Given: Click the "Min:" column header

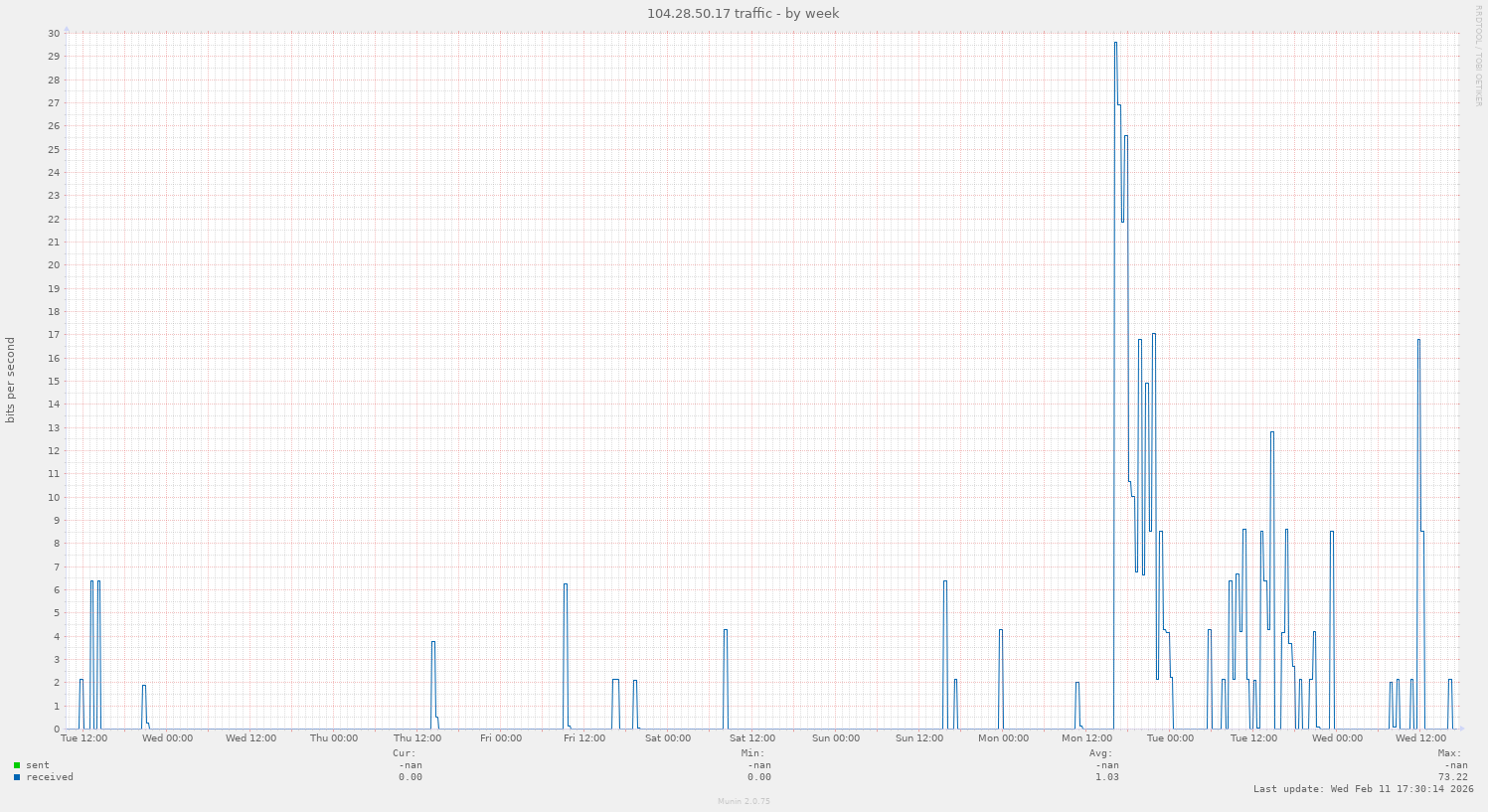Looking at the screenshot, I should [752, 753].
